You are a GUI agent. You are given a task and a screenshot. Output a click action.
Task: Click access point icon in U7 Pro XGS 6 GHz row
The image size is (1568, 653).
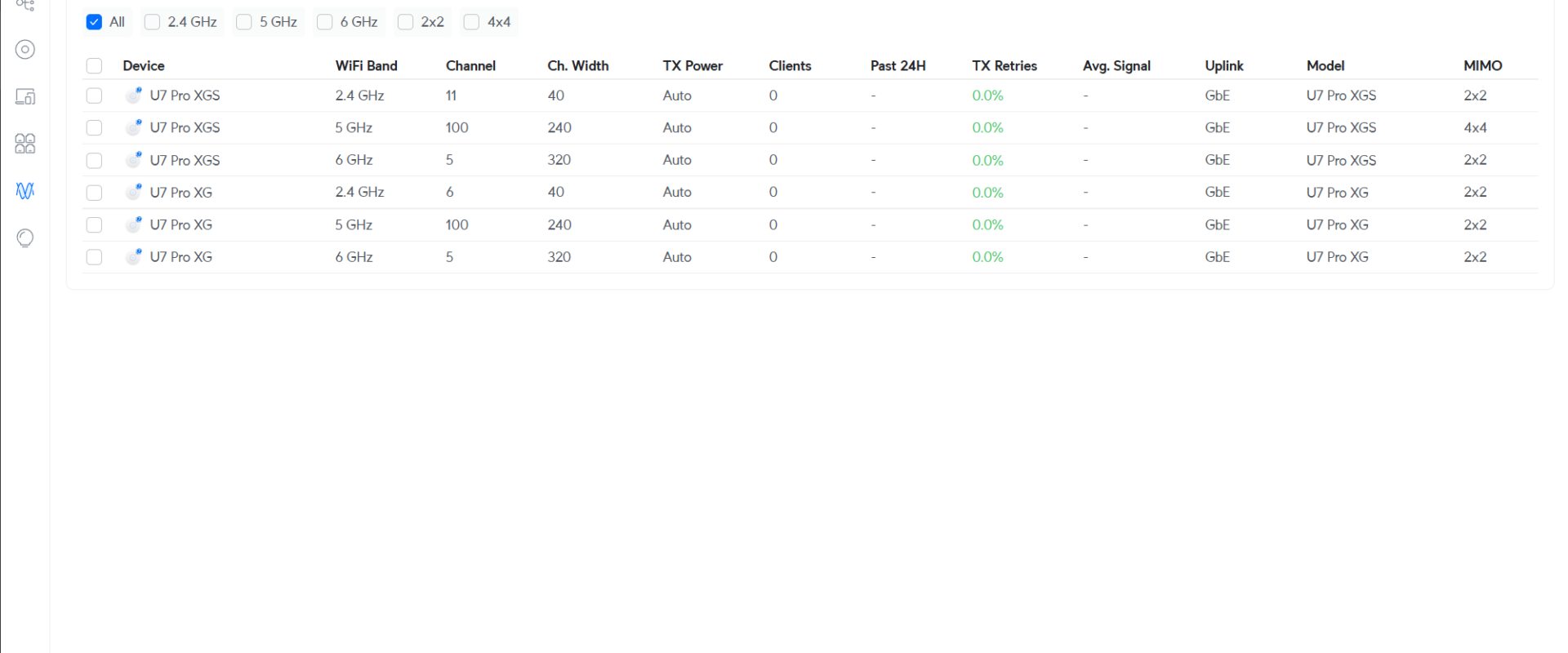coord(133,160)
